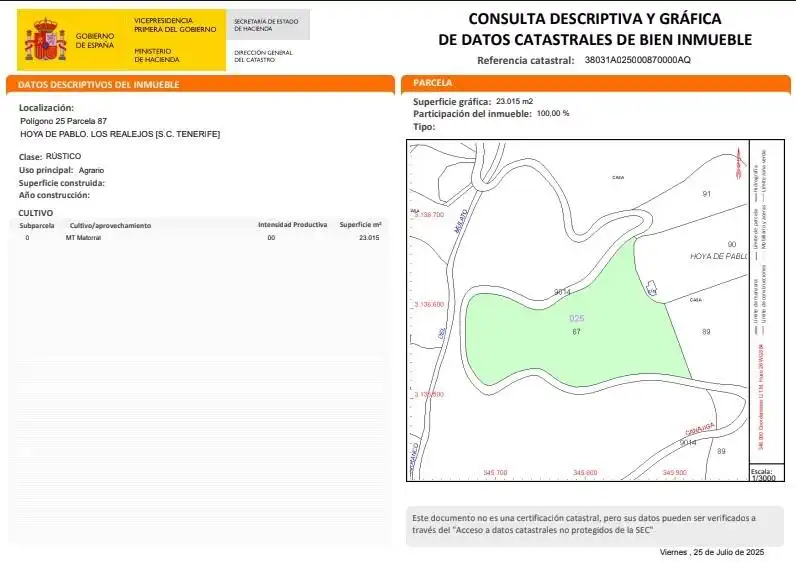Click 'MT Matorral' crop cell
This screenshot has height=563, width=796.
pos(83,238)
